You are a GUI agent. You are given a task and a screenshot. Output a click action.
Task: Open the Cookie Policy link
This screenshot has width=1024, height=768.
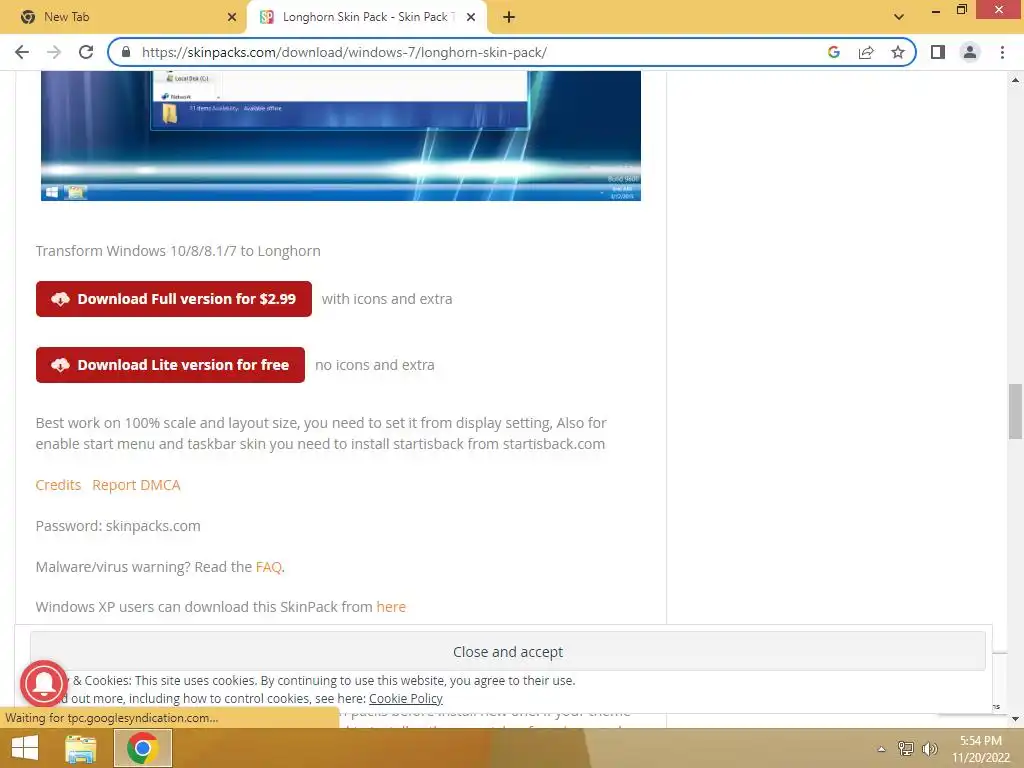point(406,698)
